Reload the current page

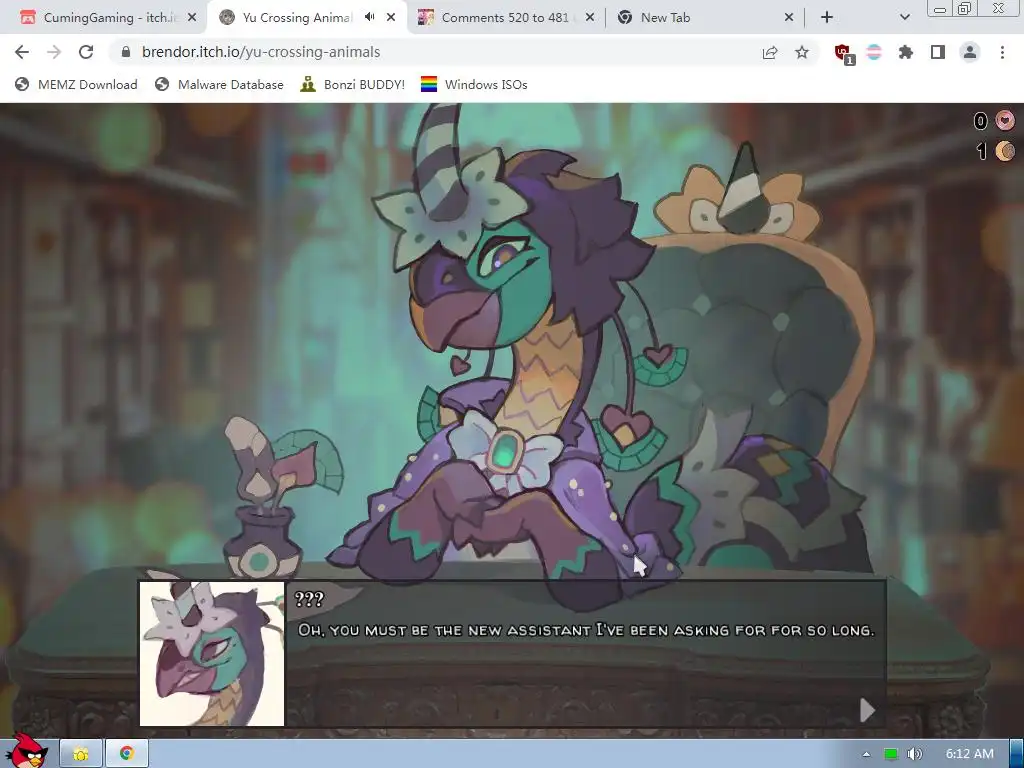[86, 52]
